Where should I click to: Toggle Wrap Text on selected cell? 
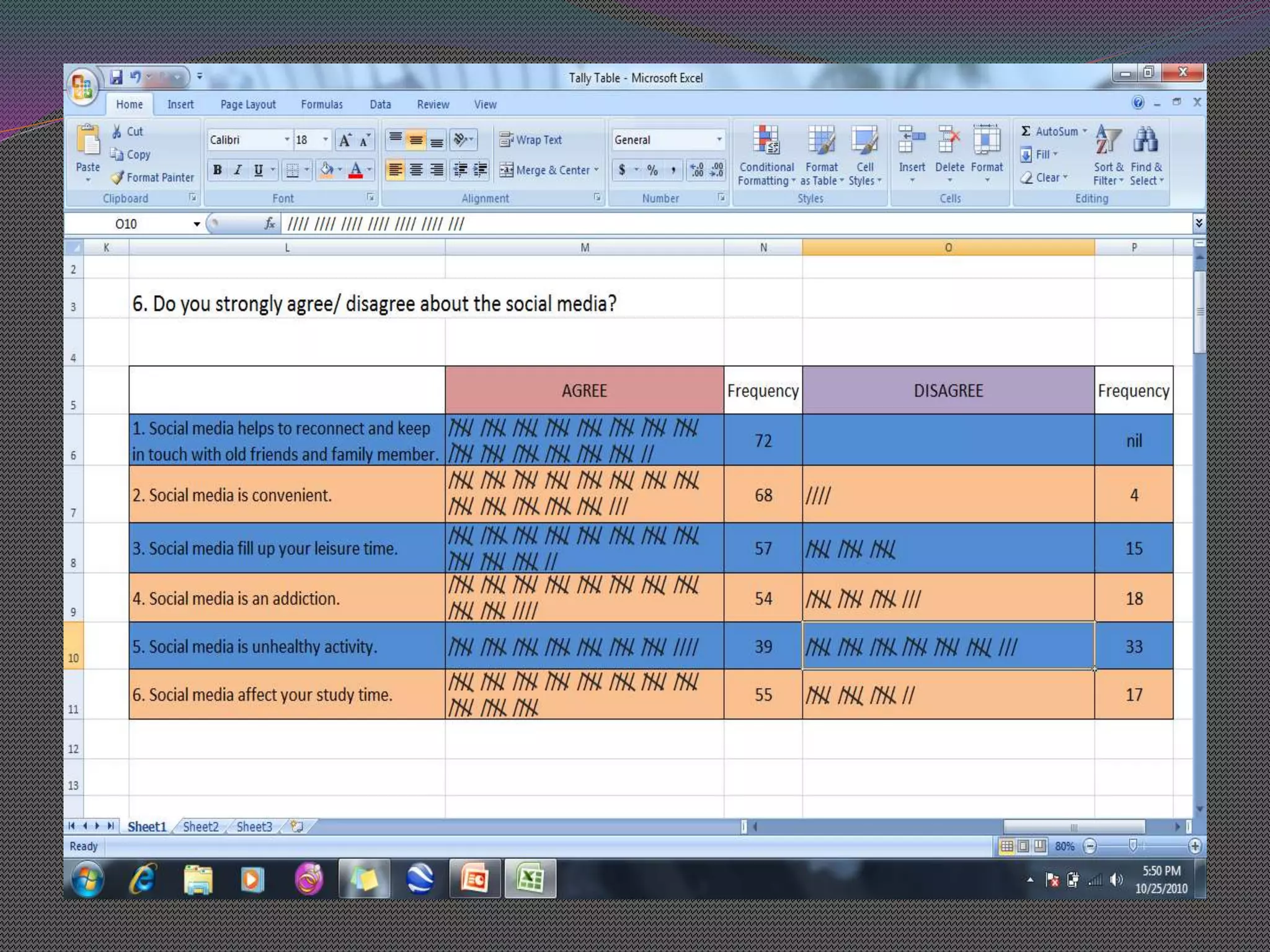click(x=531, y=140)
